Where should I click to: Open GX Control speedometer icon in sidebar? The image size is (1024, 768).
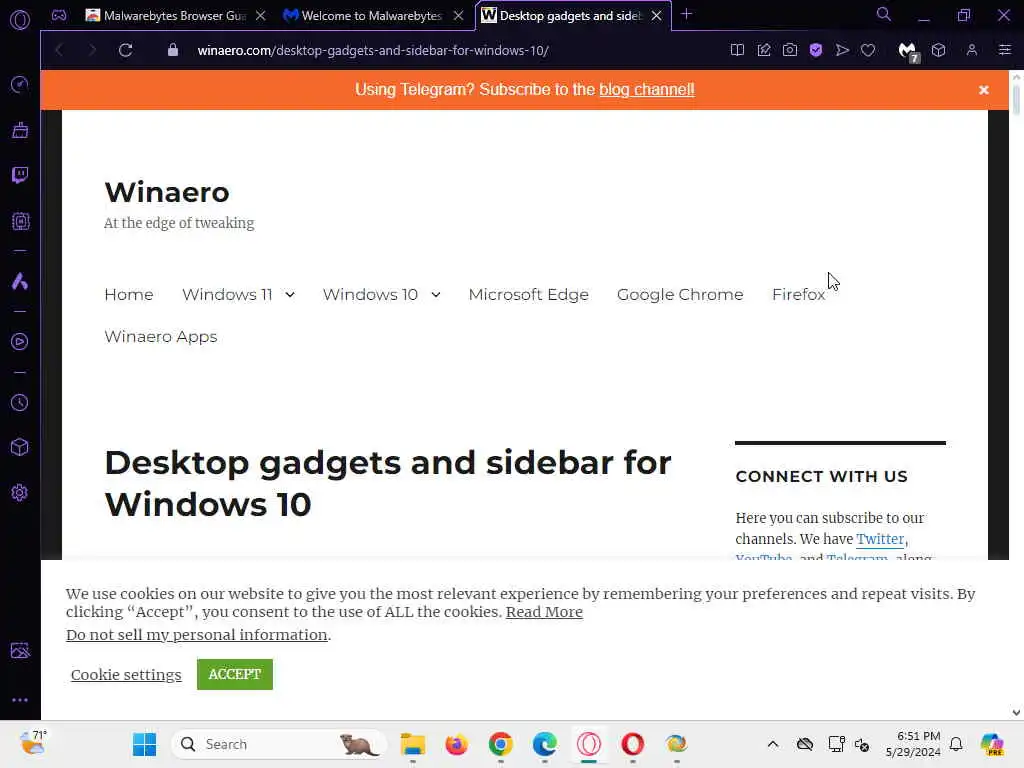click(x=20, y=84)
